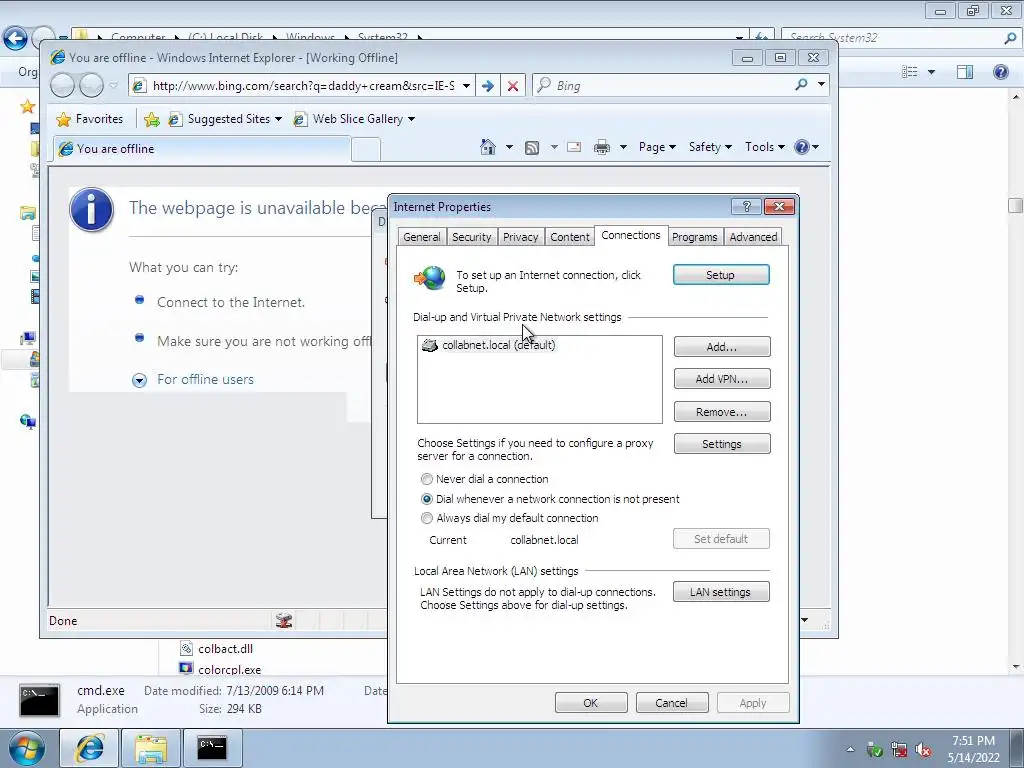This screenshot has width=1024, height=768.
Task: Click the help question mark in Internet Properties
Action: [746, 206]
